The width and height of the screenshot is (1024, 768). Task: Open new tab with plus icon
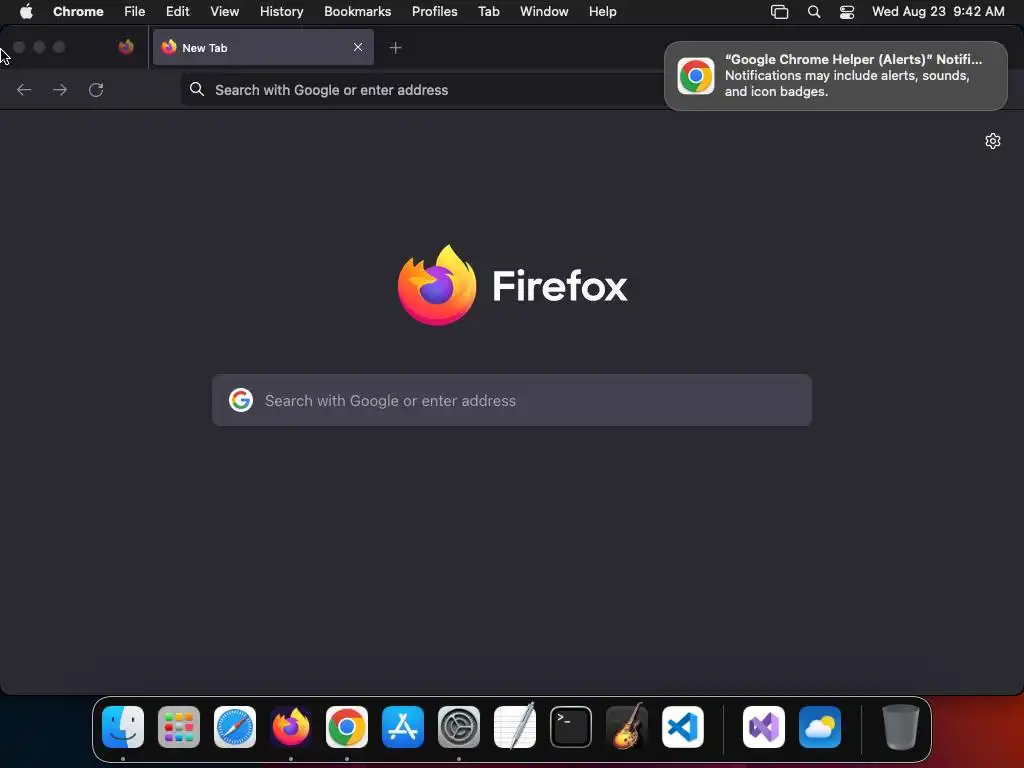395,48
